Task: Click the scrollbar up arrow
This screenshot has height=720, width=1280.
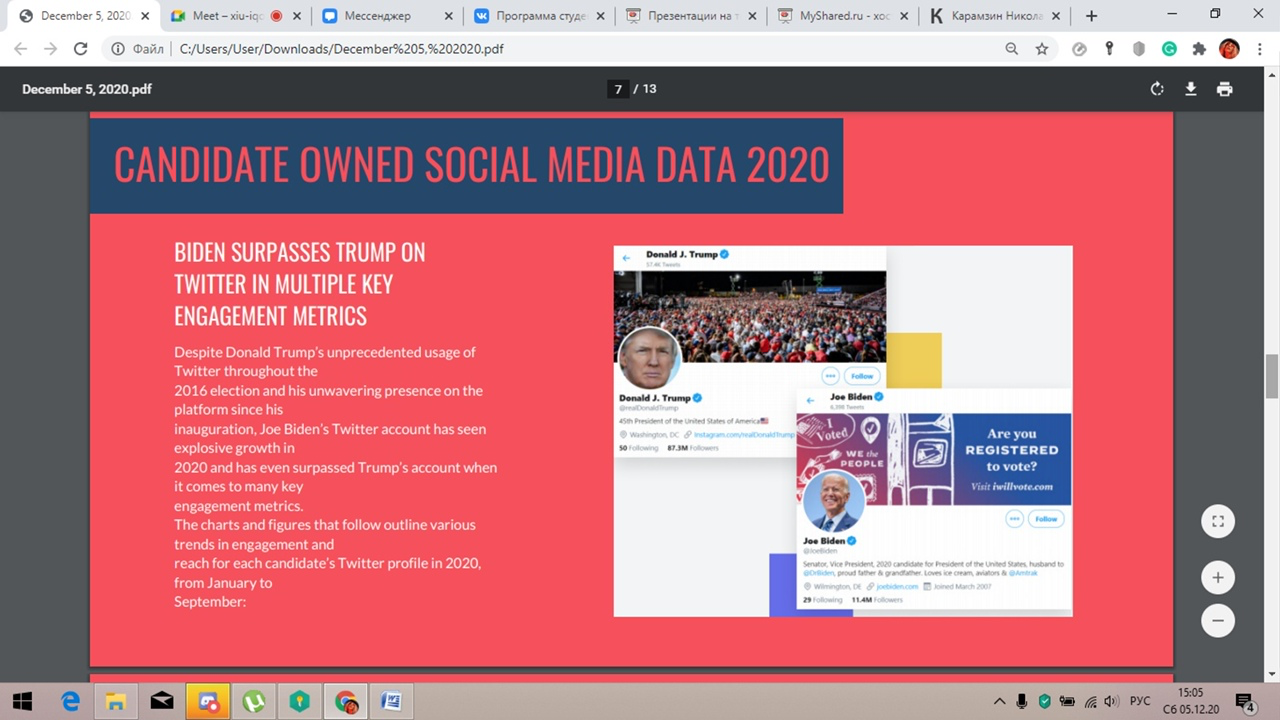Action: [x=1272, y=75]
